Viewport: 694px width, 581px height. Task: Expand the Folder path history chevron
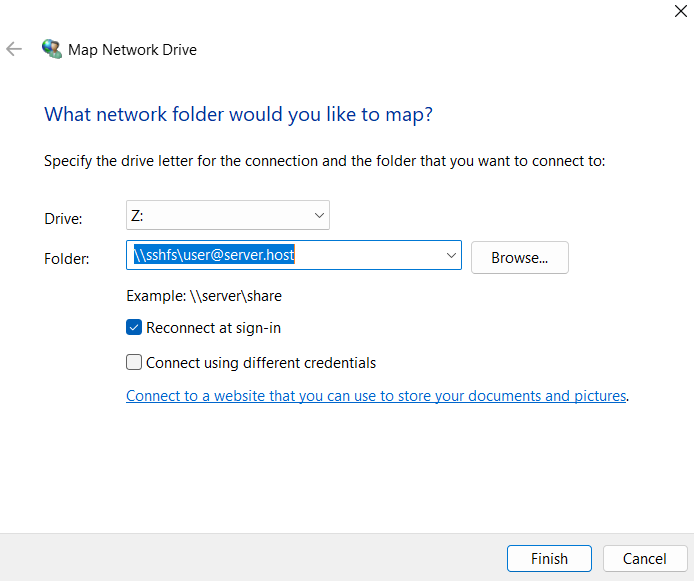coord(451,255)
